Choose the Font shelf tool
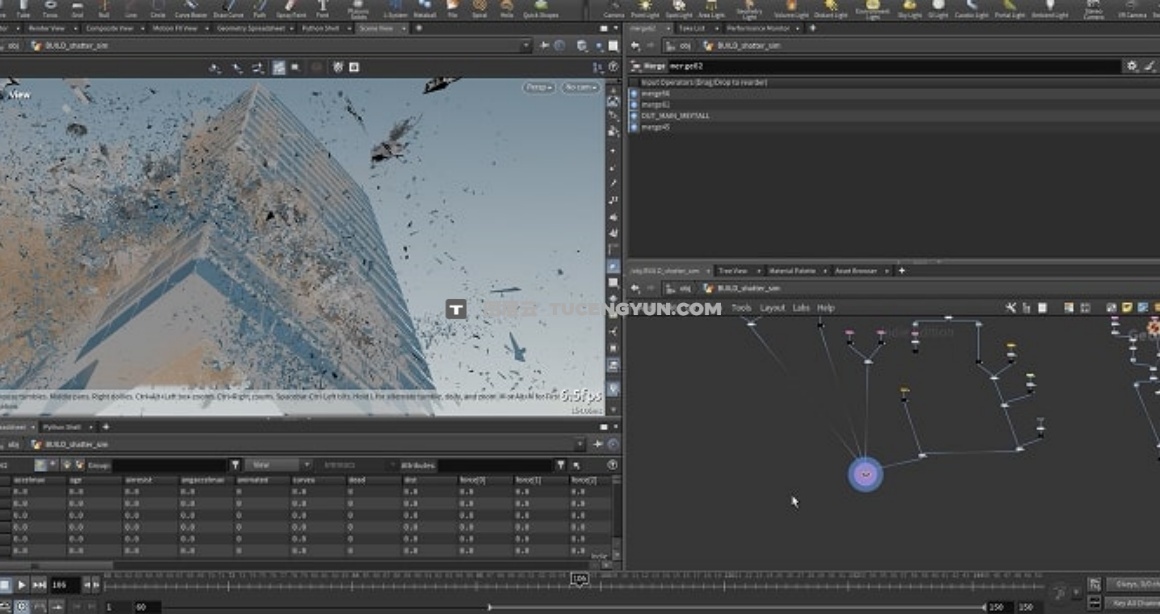Image resolution: width=1160 pixels, height=614 pixels. [x=323, y=7]
